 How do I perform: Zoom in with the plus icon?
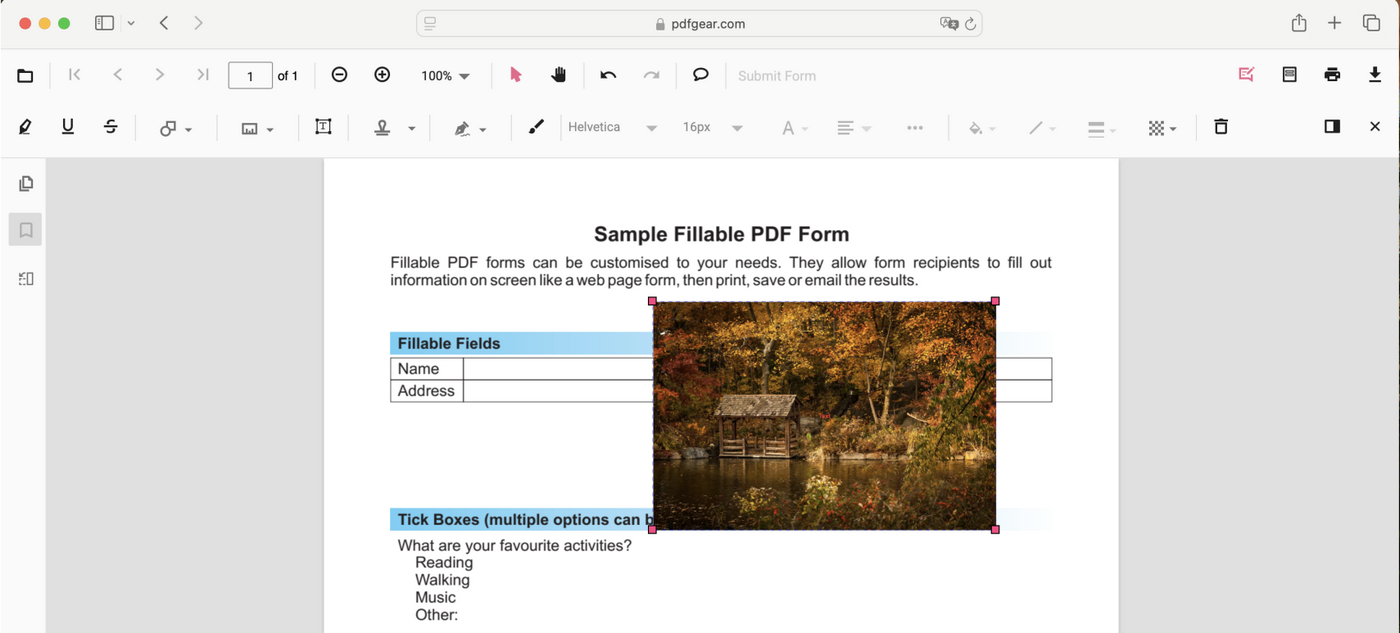click(382, 75)
